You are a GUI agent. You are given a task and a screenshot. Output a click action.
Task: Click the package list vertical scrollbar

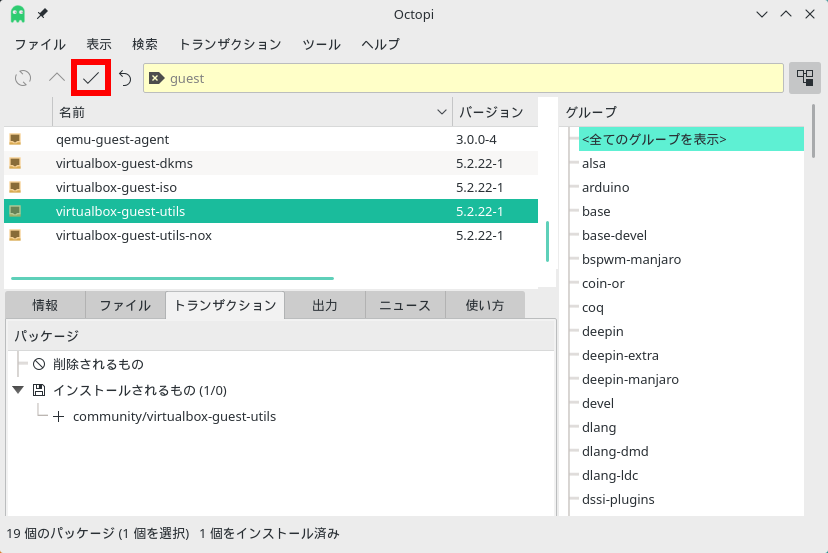548,241
